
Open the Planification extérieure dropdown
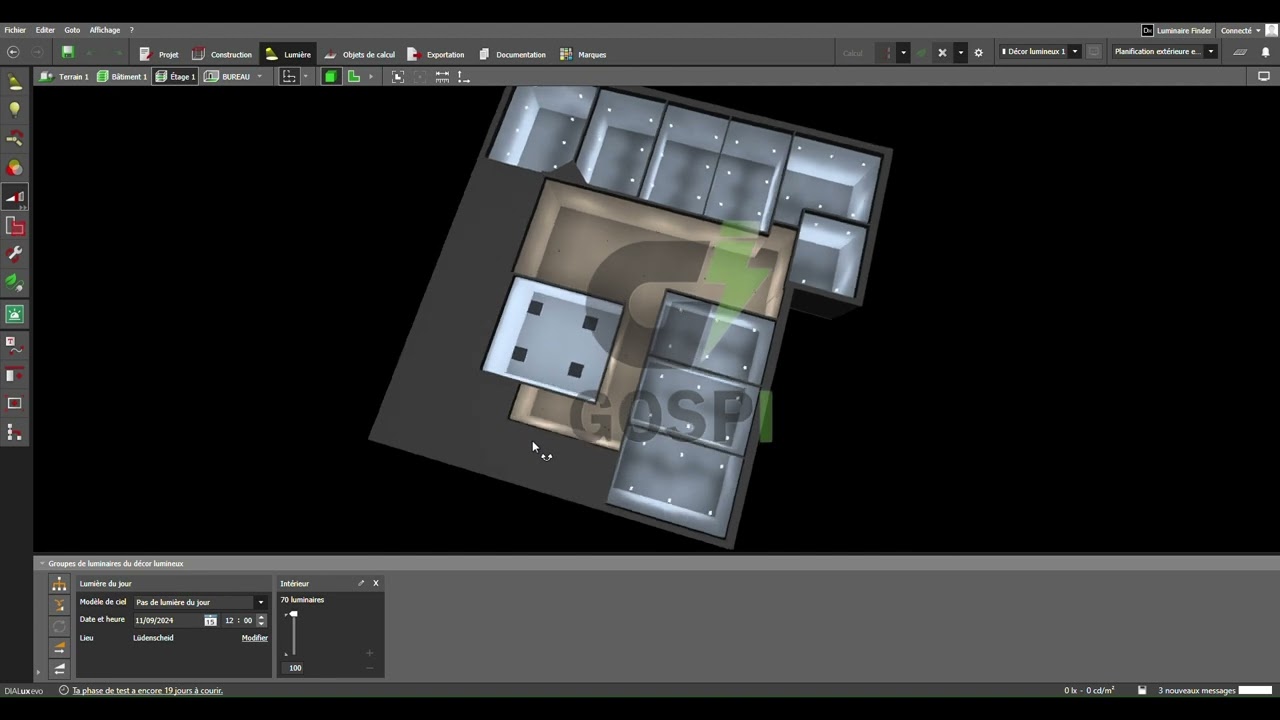tap(1164, 52)
